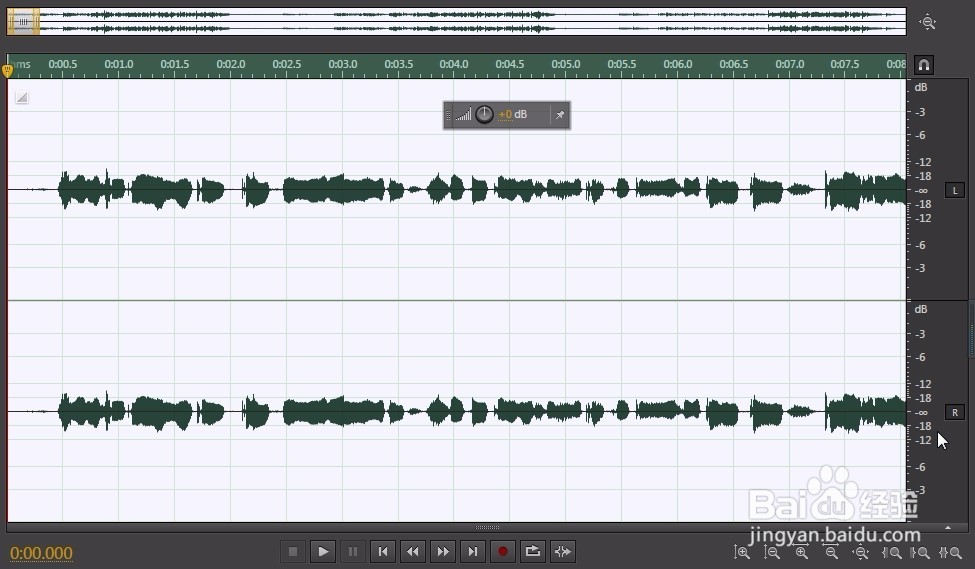This screenshot has height=569, width=975.
Task: Click the Stop transport button
Action: click(293, 552)
